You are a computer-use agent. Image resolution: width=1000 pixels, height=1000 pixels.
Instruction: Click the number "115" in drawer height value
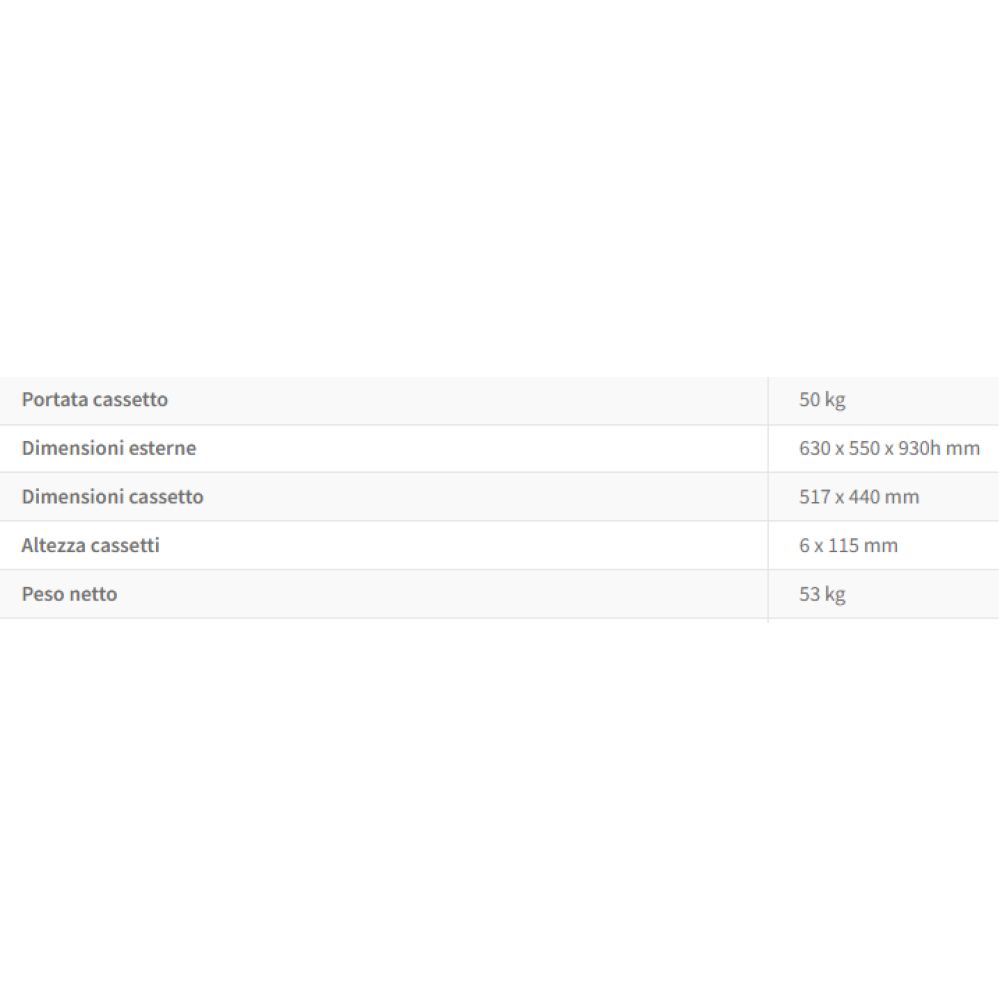pyautogui.click(x=847, y=545)
